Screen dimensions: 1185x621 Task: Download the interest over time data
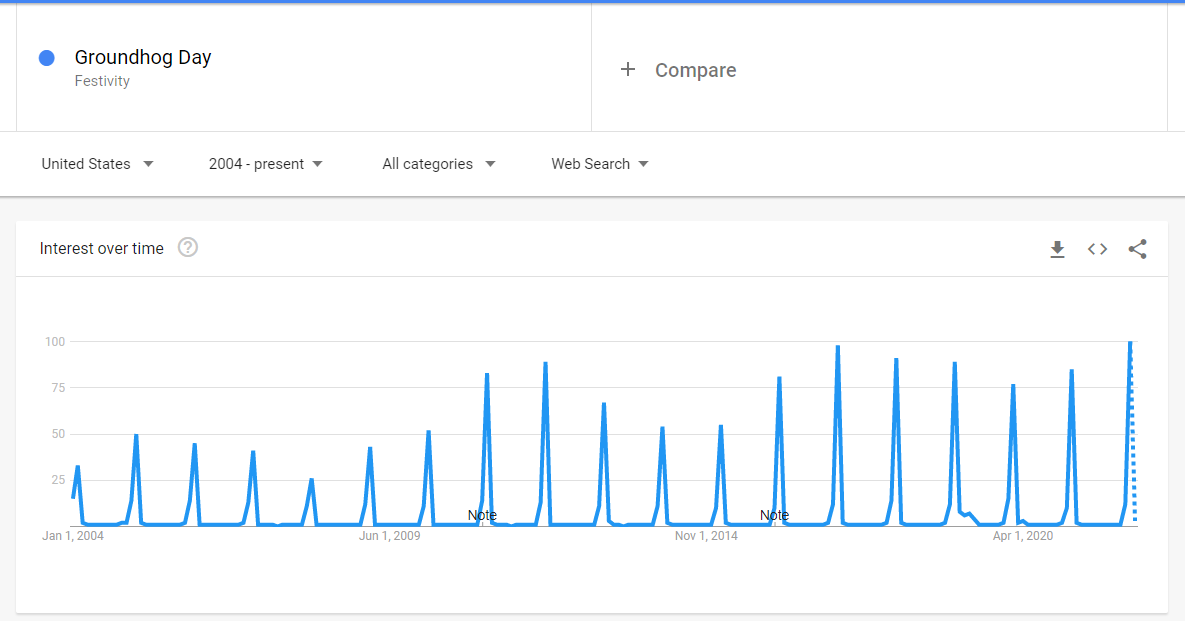(1057, 249)
